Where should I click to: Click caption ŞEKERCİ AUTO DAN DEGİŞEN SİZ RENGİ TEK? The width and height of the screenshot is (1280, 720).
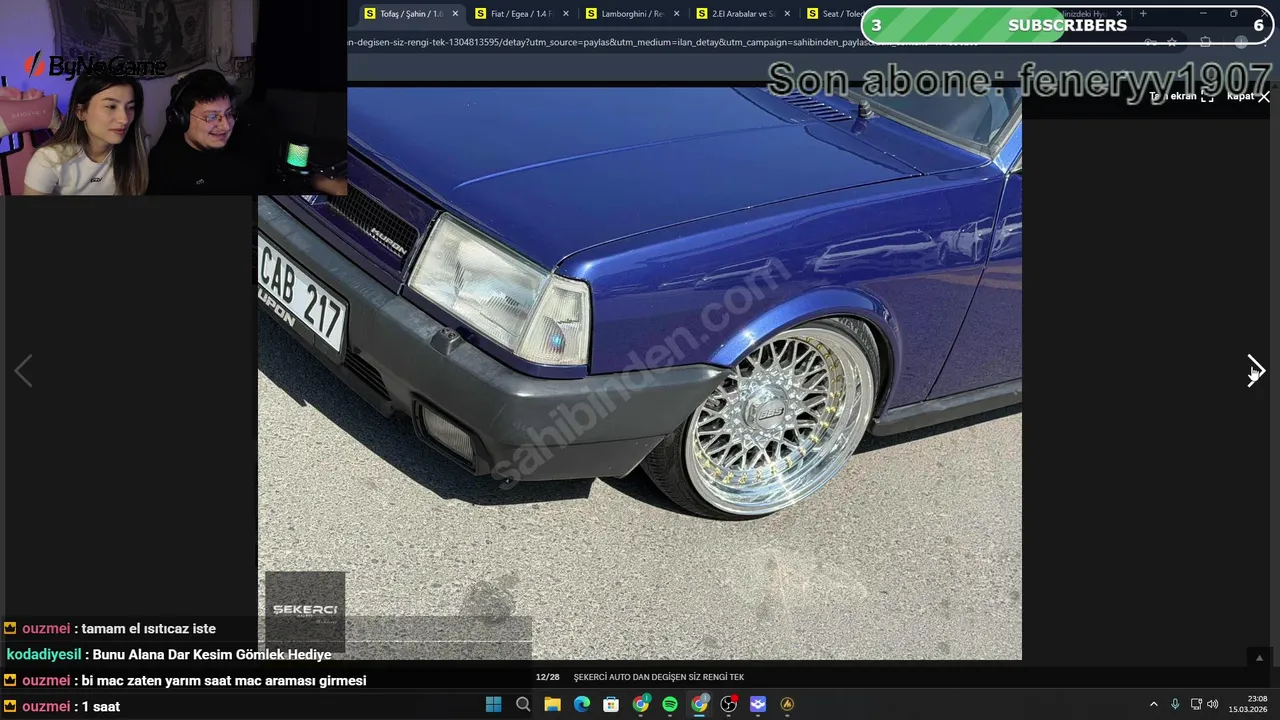[659, 677]
